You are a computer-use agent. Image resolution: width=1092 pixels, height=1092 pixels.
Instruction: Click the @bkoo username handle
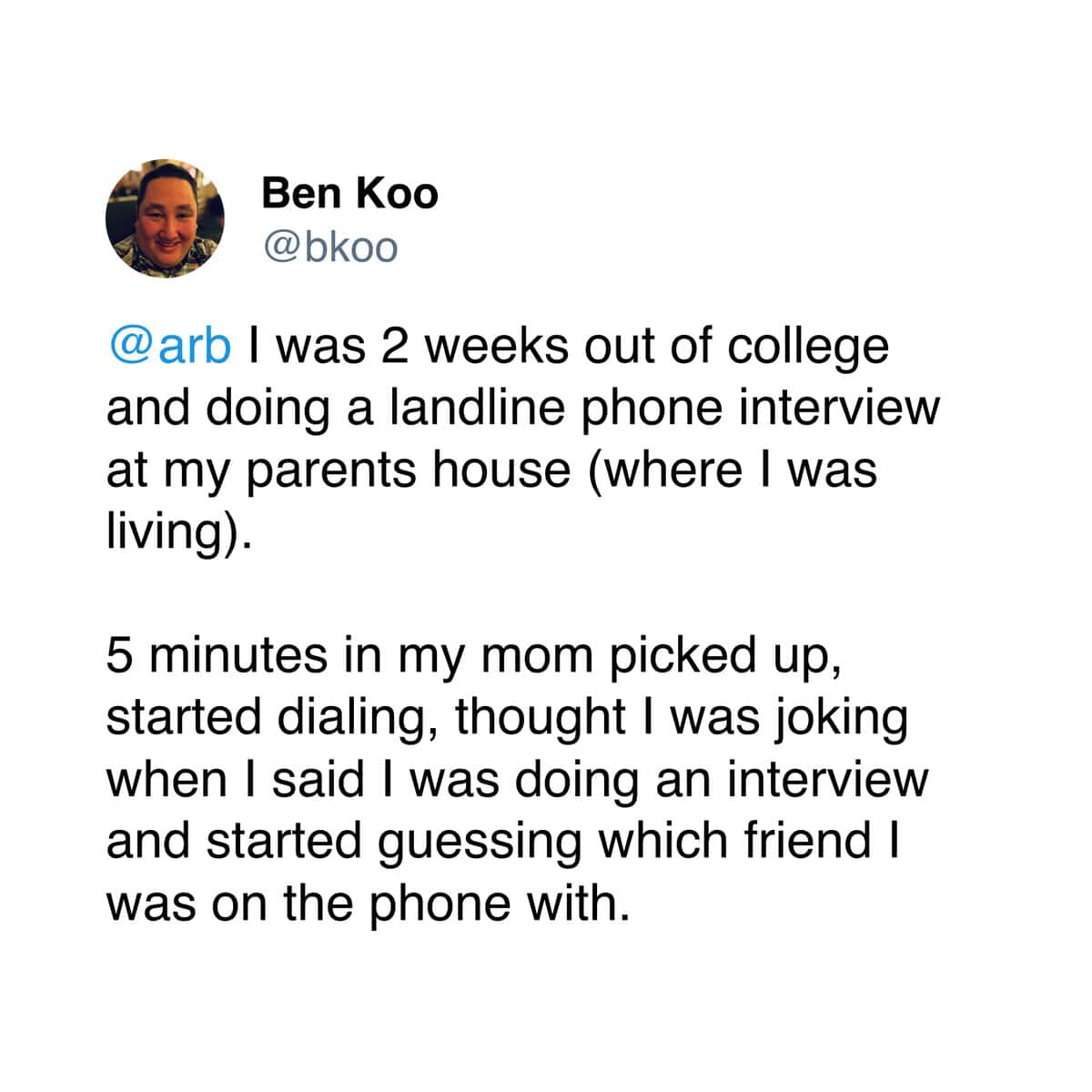(x=329, y=247)
